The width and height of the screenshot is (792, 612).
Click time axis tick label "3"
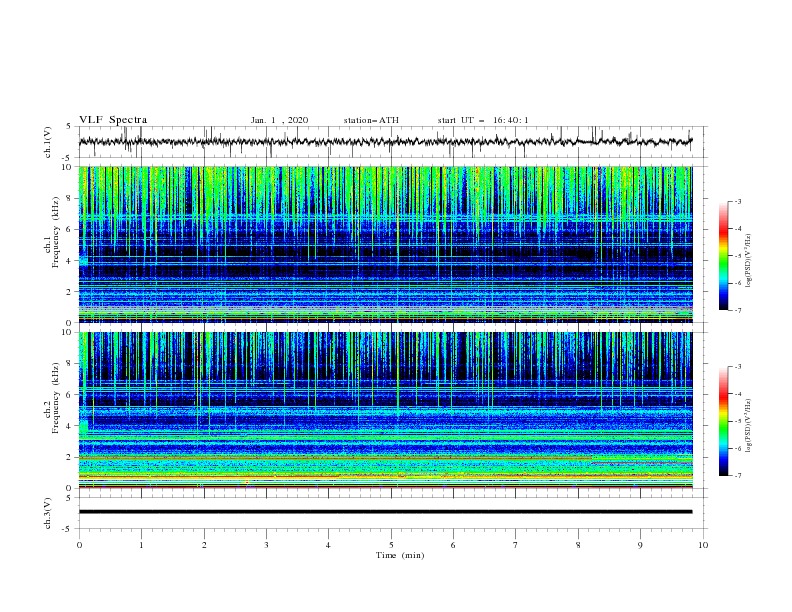click(x=266, y=545)
